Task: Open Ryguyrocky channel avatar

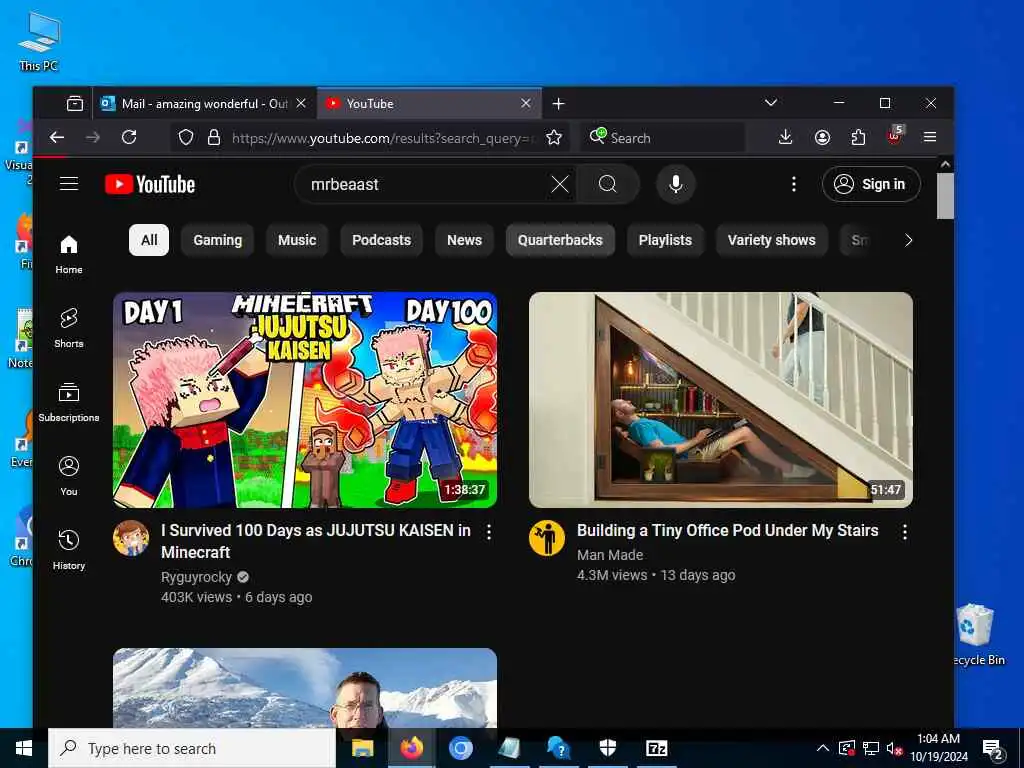Action: 131,539
